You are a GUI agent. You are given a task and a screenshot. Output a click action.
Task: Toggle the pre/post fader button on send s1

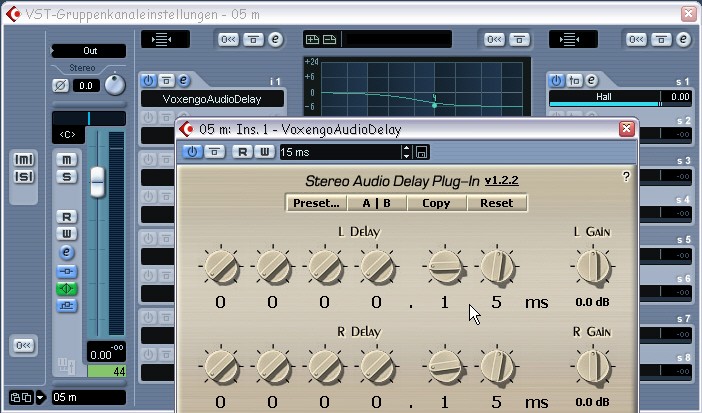[574, 81]
